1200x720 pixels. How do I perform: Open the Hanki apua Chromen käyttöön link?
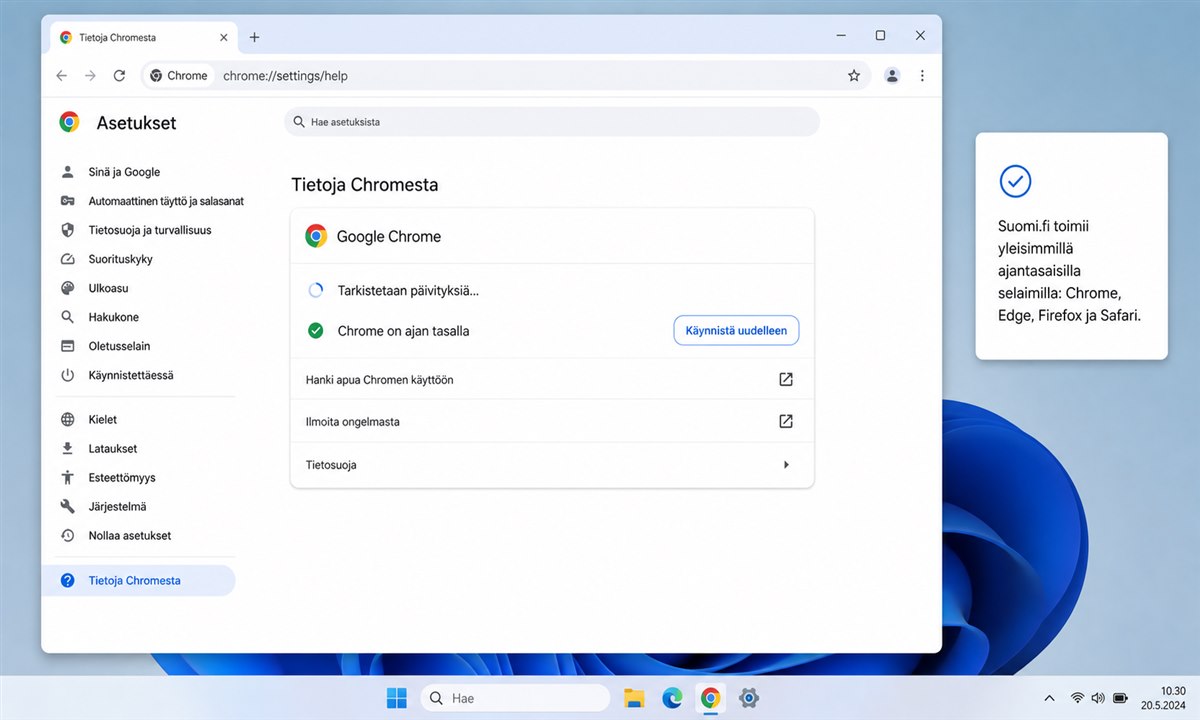(x=552, y=380)
